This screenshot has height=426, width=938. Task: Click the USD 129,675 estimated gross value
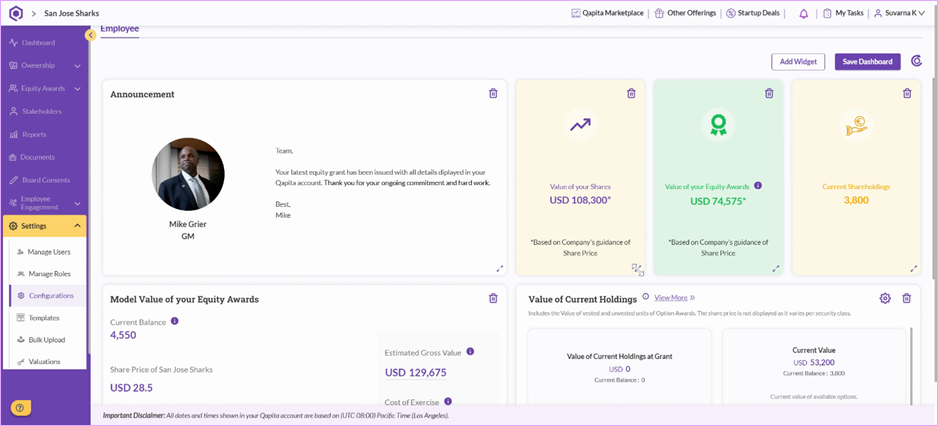(416, 373)
